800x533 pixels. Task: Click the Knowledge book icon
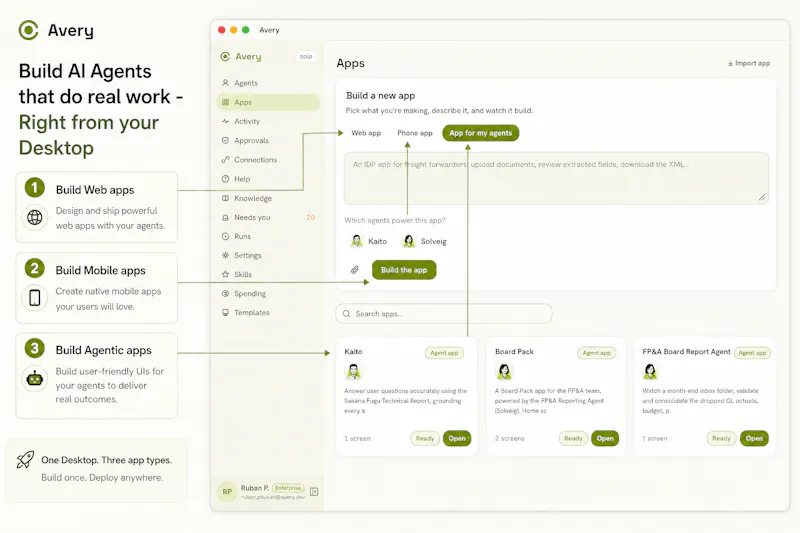click(225, 198)
